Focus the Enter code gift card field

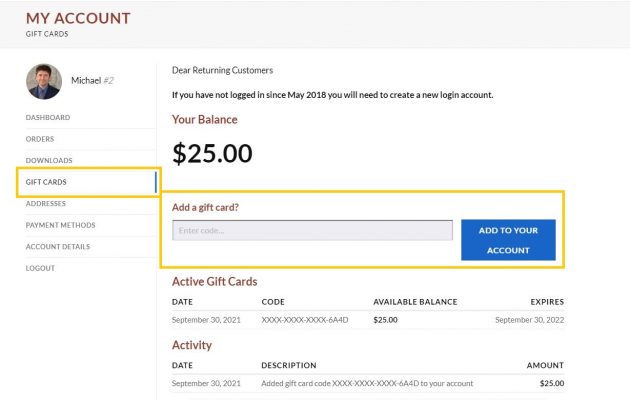pos(312,230)
